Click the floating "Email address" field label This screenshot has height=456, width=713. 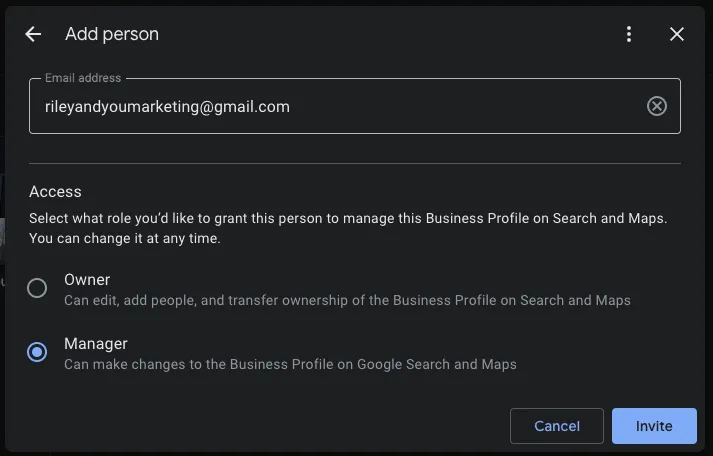tap(83, 78)
